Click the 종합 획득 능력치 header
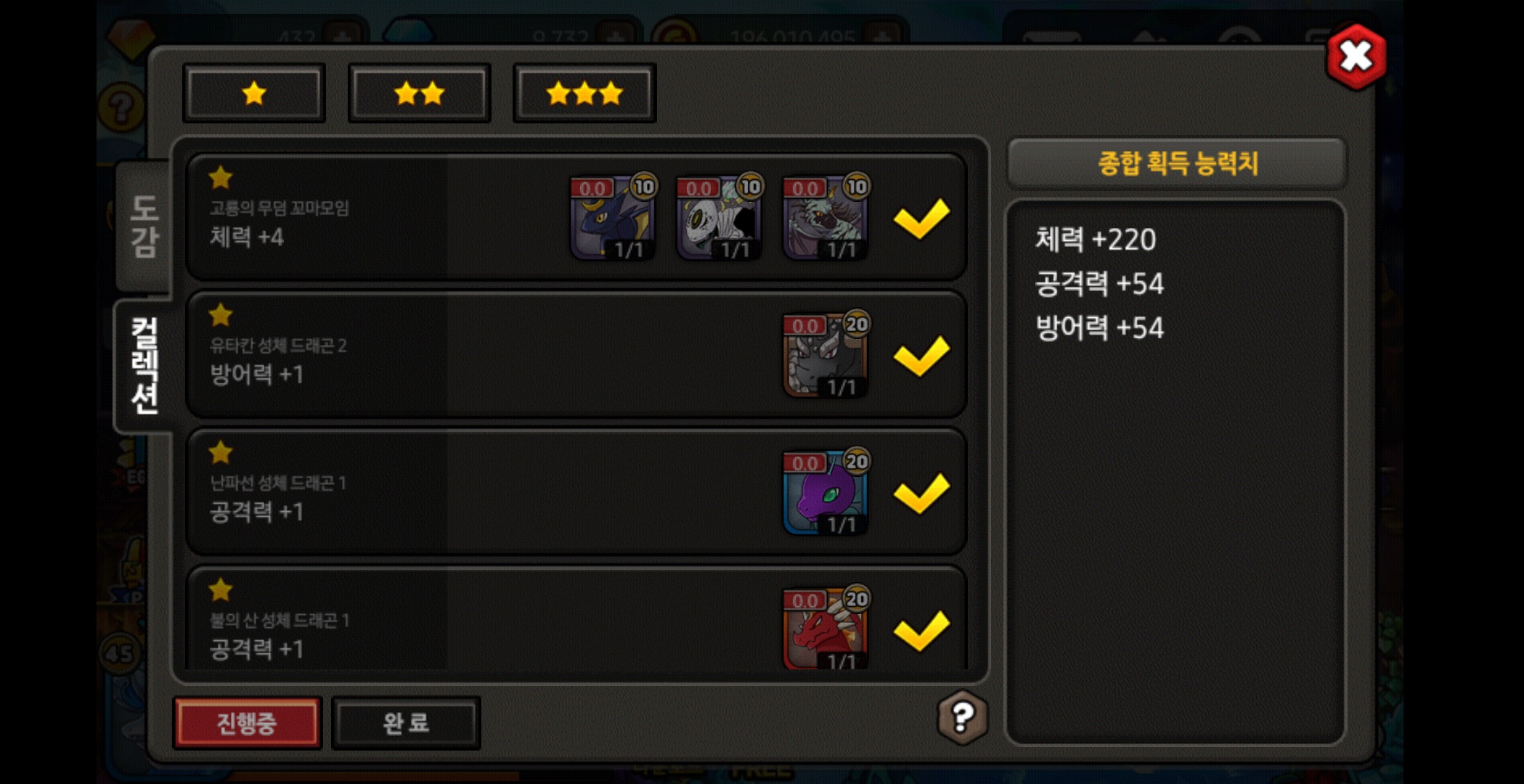The image size is (1524, 784). (1177, 163)
